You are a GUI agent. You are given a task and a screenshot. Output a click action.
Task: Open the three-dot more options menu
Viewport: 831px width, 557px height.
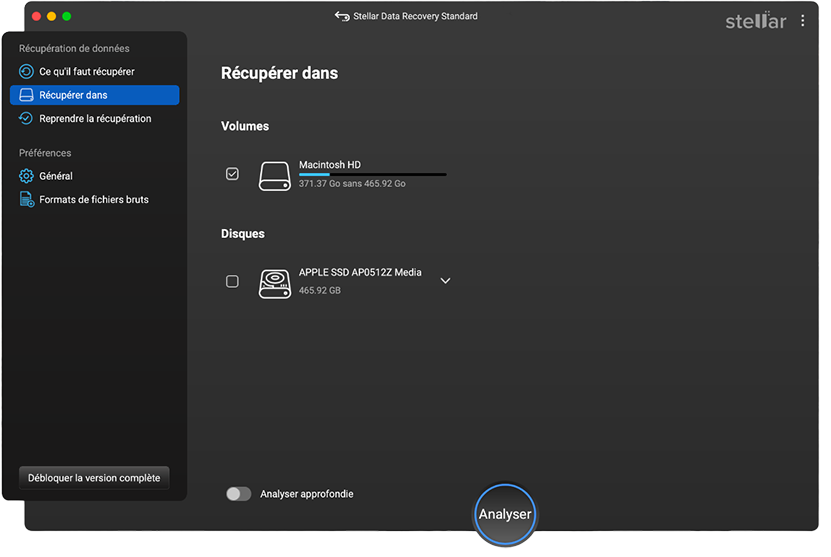pyautogui.click(x=802, y=20)
